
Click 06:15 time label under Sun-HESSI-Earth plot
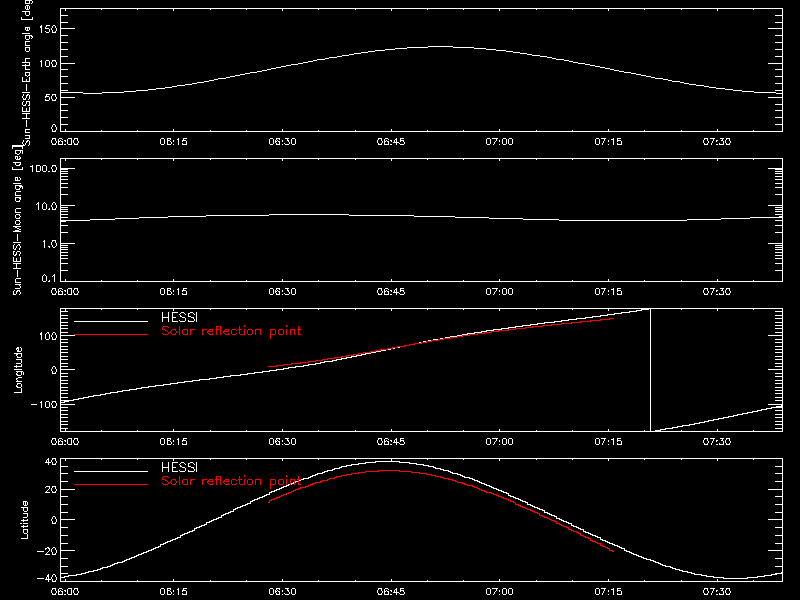173,141
